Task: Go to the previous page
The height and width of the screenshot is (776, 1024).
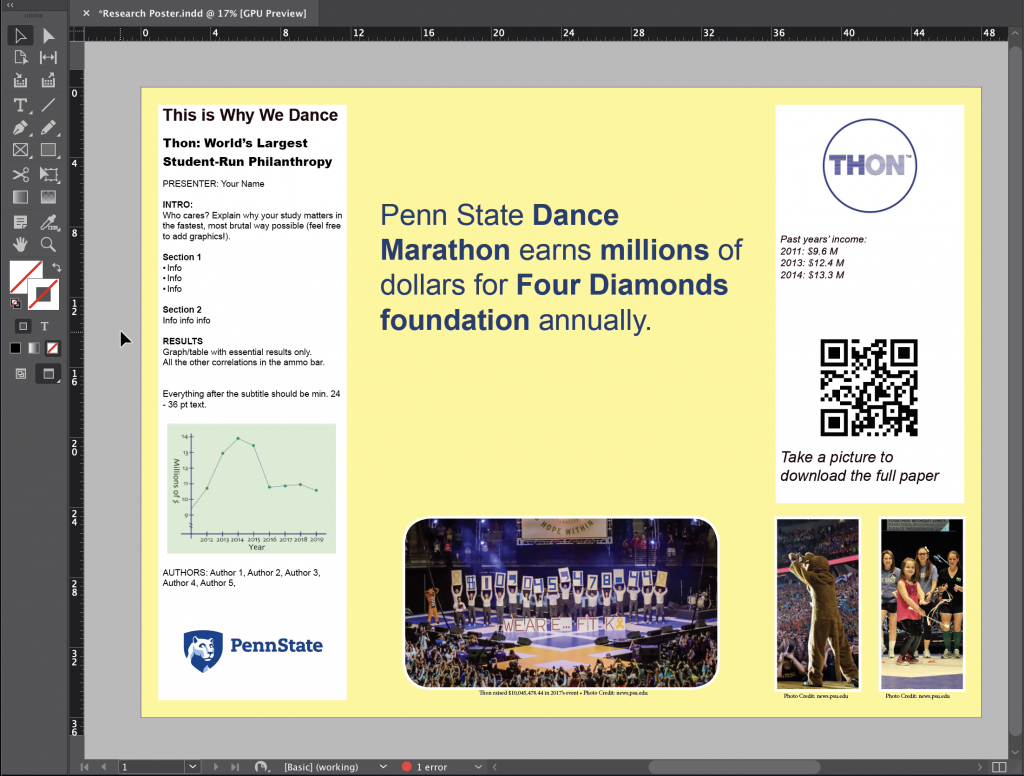Action: coord(104,767)
